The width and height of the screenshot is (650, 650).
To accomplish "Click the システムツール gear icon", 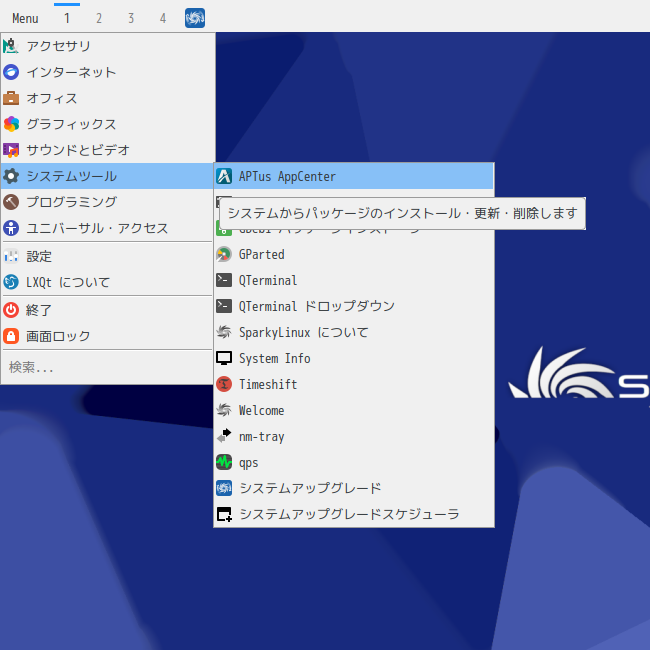I will tap(11, 176).
